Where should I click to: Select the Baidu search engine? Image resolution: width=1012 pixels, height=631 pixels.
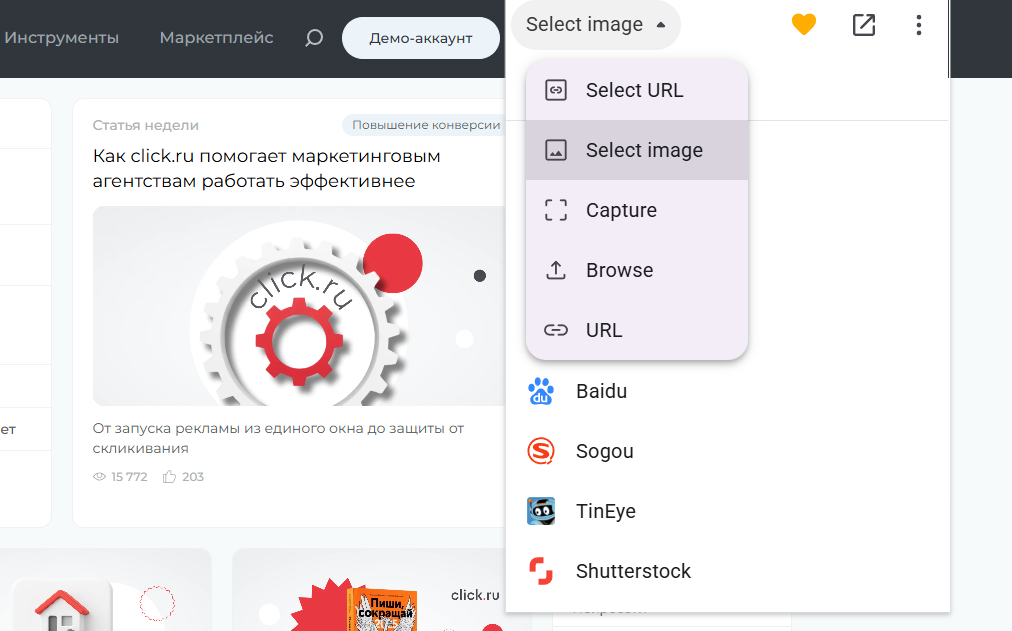click(x=600, y=391)
